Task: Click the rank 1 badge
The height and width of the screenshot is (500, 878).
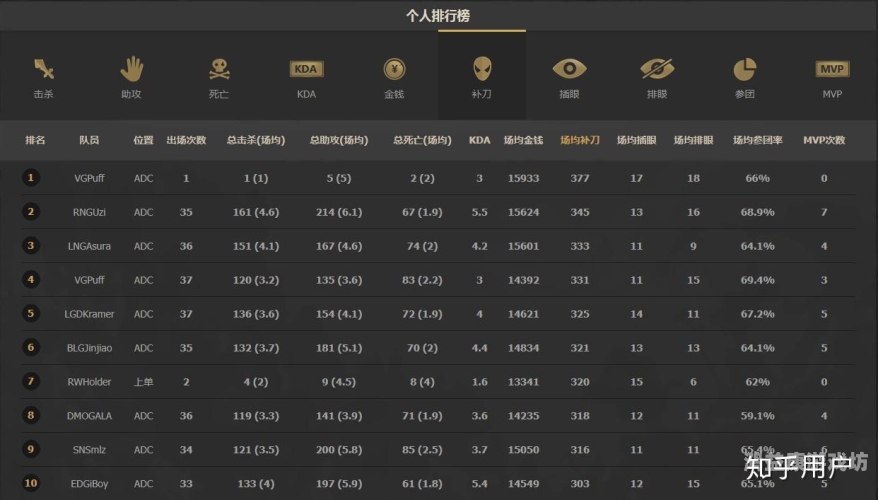Action: tap(31, 177)
